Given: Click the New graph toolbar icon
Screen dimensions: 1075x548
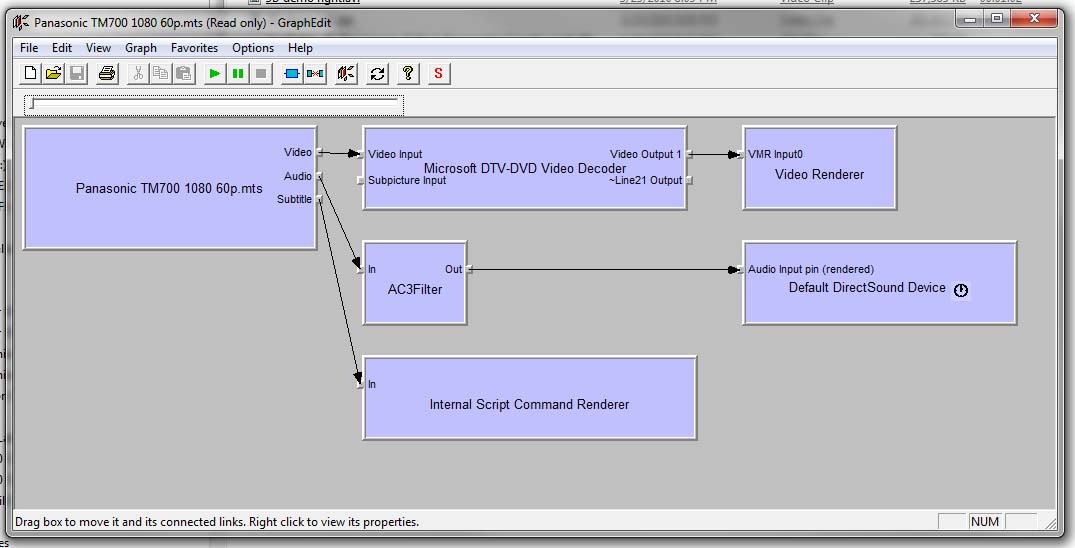Looking at the screenshot, I should click(30, 73).
